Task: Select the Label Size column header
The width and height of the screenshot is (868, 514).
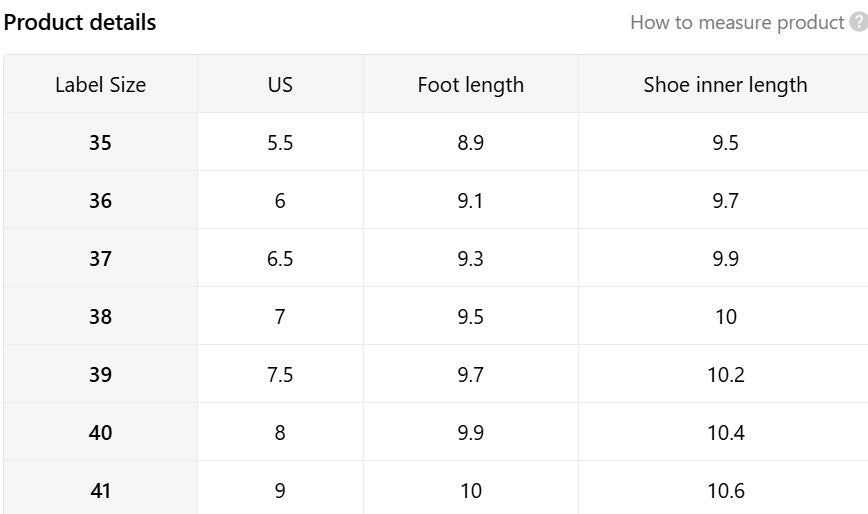Action: tap(100, 84)
